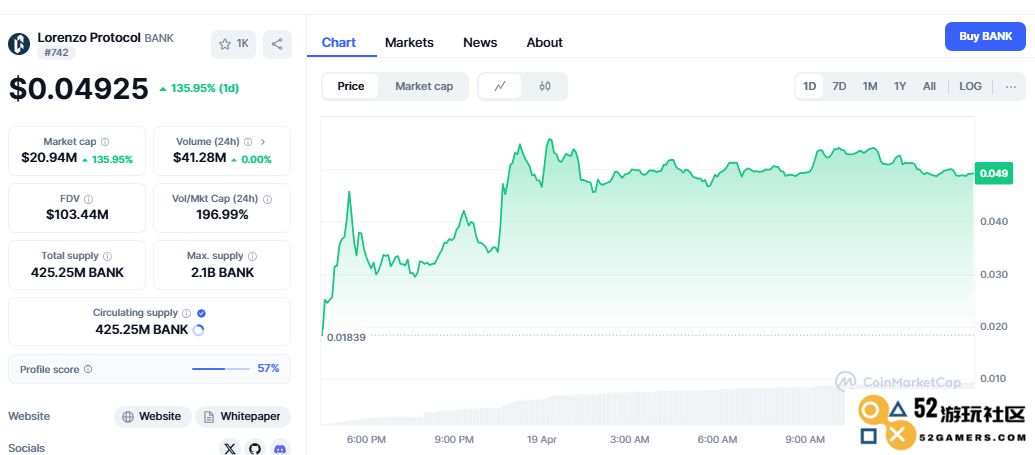1035x455 pixels.
Task: Click the 6:00 PM time axis label
Action: 366,439
